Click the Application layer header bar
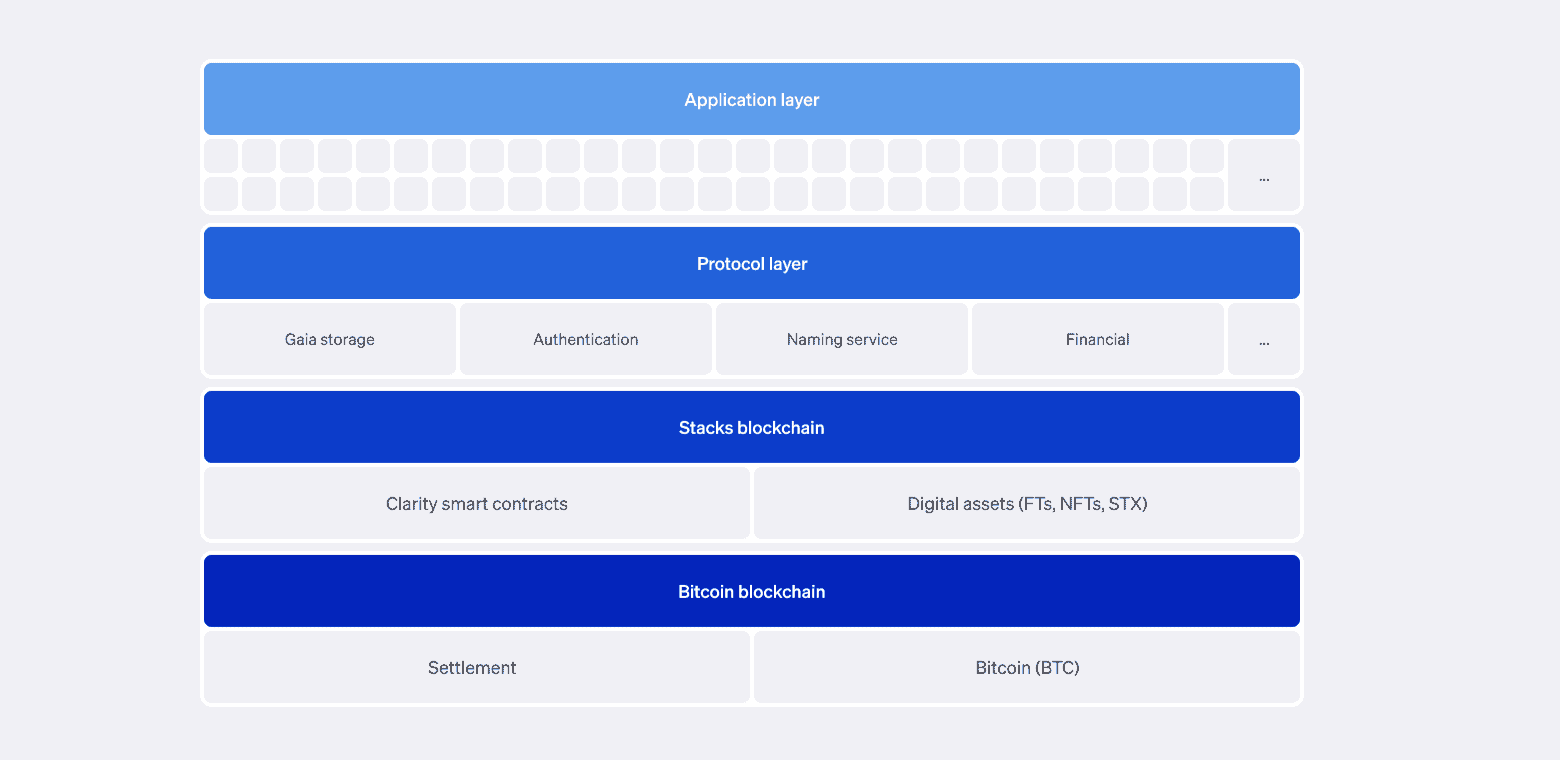Viewport: 1560px width, 760px height. click(752, 99)
